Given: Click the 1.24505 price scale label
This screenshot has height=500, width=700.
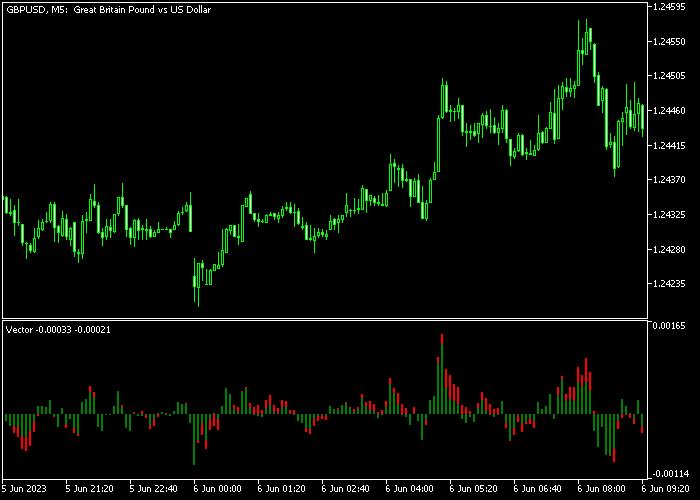Looking at the screenshot, I should tap(669, 76).
